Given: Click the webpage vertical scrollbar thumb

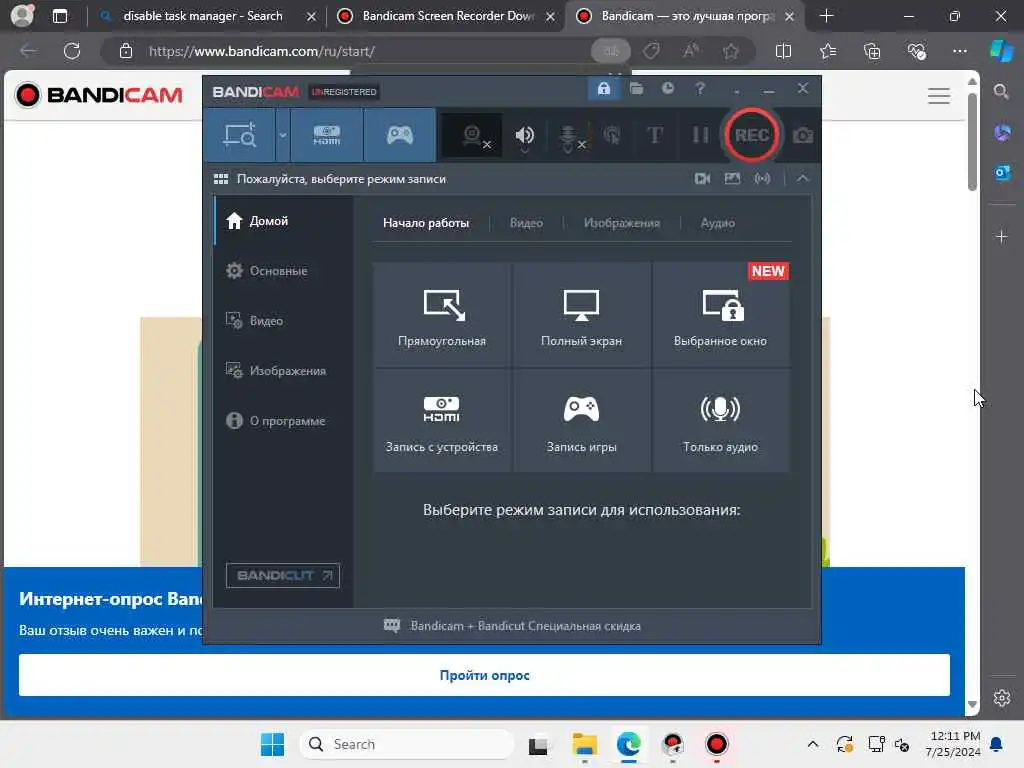Looking at the screenshot, I should pyautogui.click(x=972, y=142).
